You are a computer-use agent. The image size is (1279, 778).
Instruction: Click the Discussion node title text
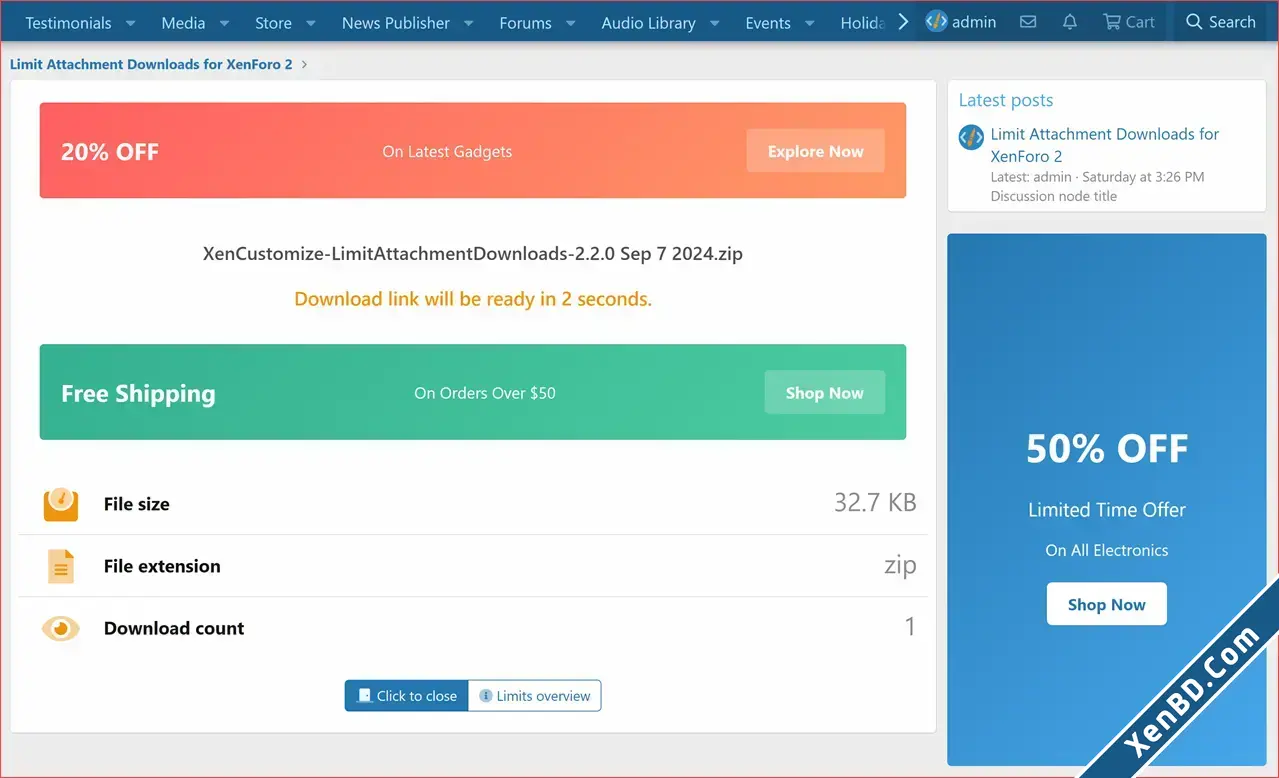[x=1054, y=196]
